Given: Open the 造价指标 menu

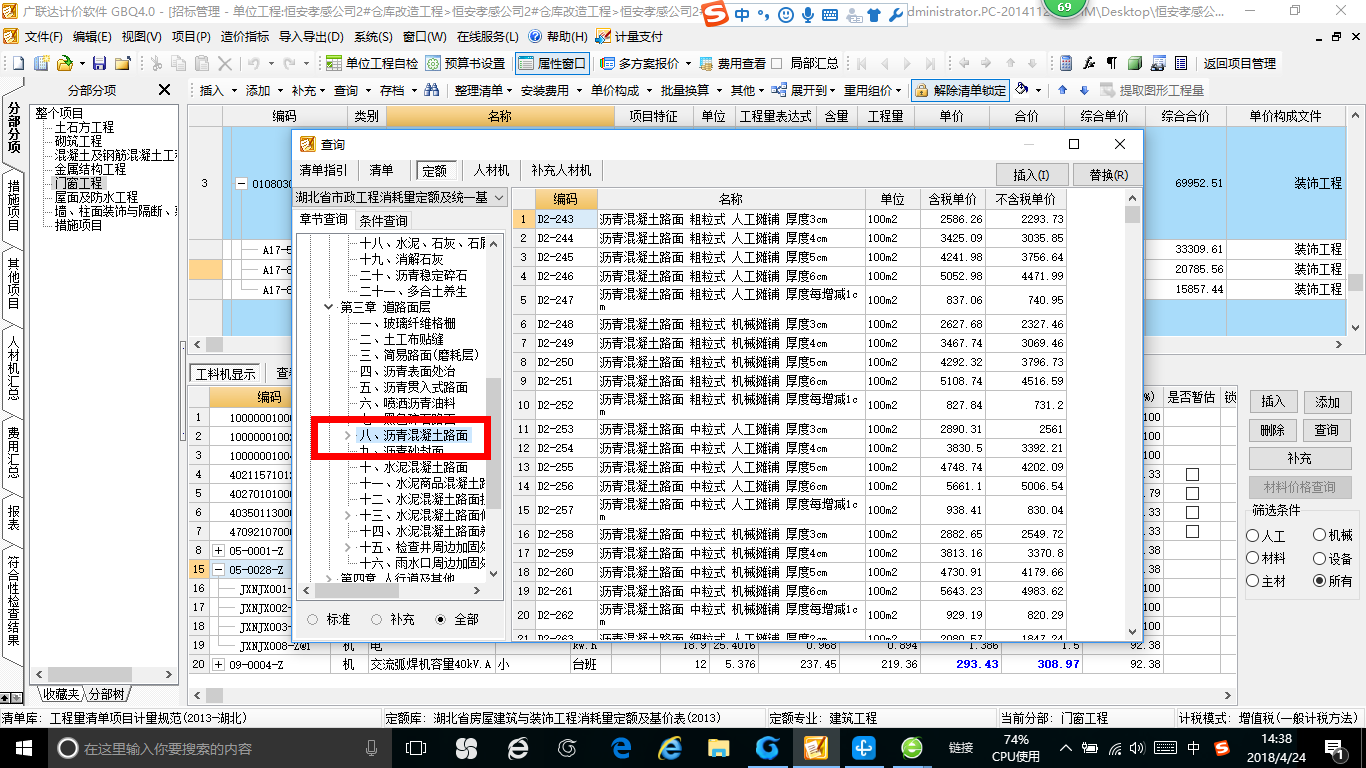Looking at the screenshot, I should click(245, 36).
